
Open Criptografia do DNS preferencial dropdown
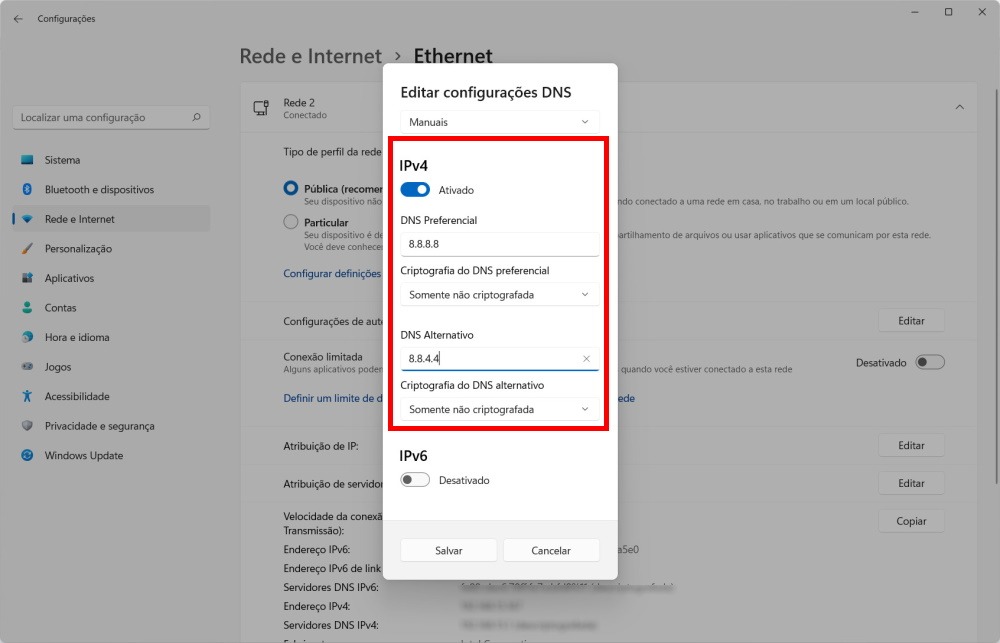pos(499,295)
